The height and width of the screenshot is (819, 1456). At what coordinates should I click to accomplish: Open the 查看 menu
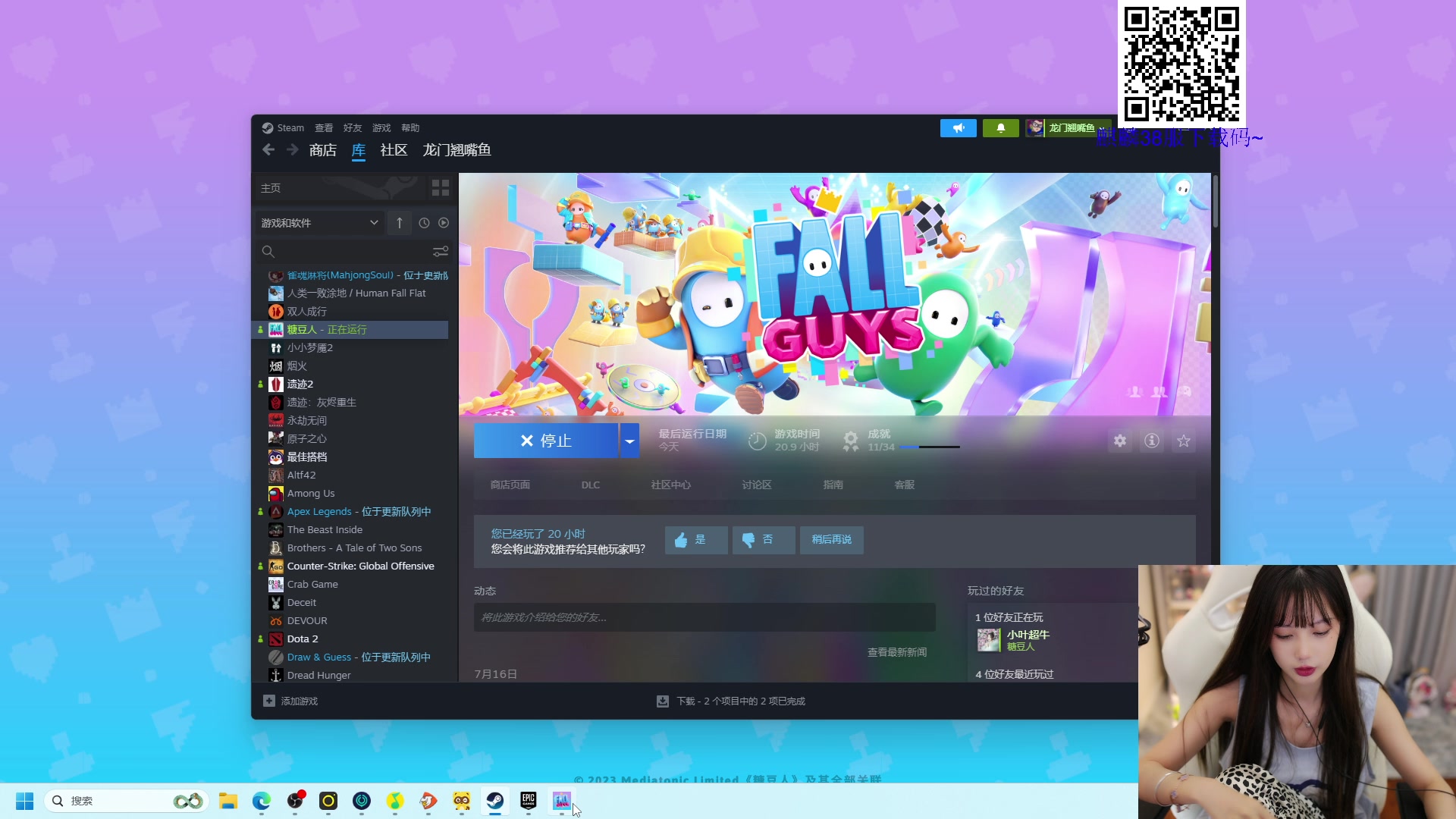[324, 128]
